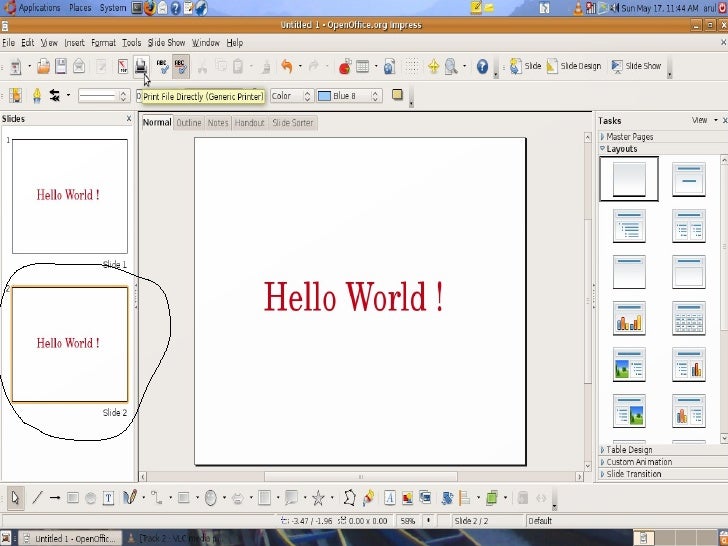Select the Rectangle drawing tool
This screenshot has height=546, width=728.
tap(72, 498)
